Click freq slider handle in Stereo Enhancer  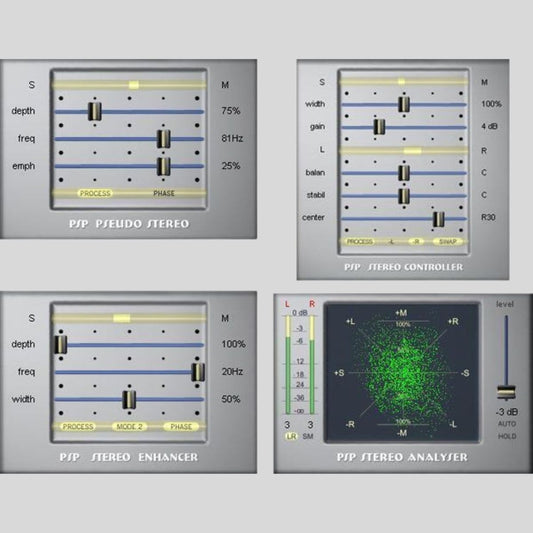coord(198,372)
